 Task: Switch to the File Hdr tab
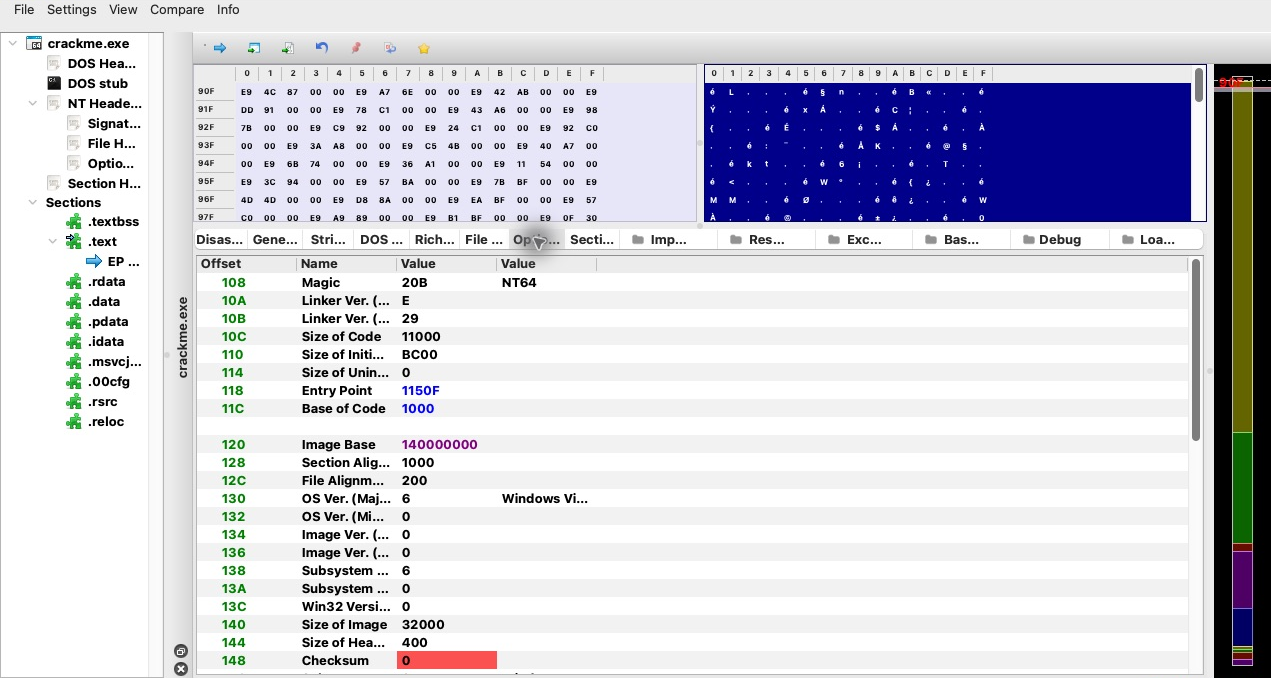(x=484, y=240)
